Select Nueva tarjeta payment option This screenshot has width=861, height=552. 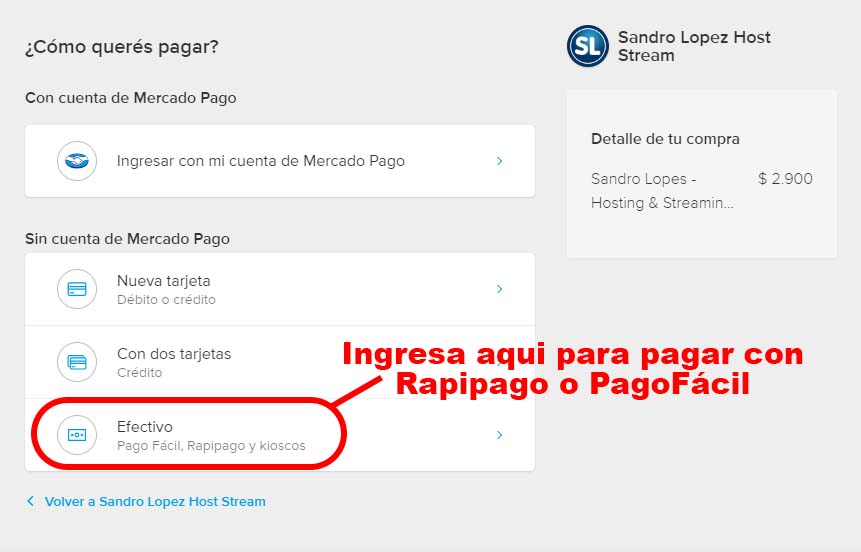tap(280, 289)
